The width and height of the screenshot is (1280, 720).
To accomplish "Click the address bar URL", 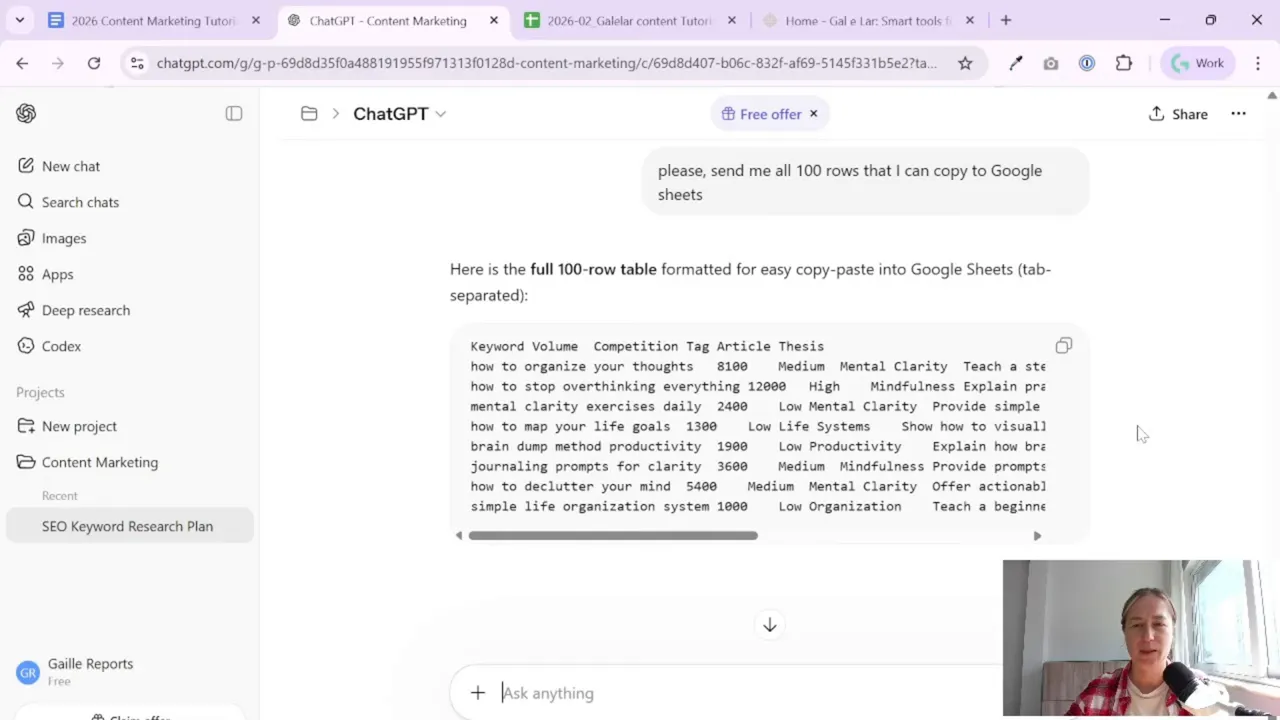I will pos(546,63).
